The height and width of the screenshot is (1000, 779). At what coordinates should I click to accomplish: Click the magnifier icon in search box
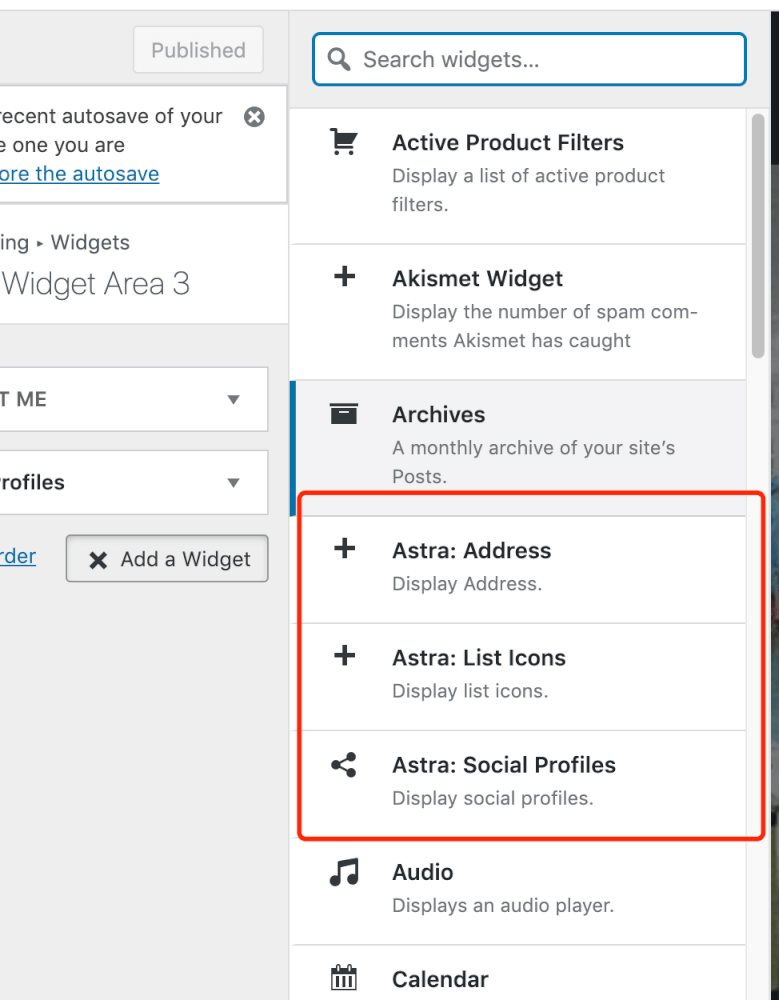click(x=340, y=60)
